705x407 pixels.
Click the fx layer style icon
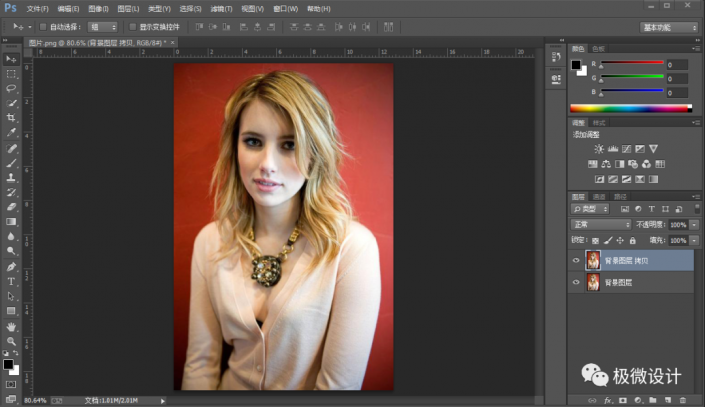coord(606,399)
